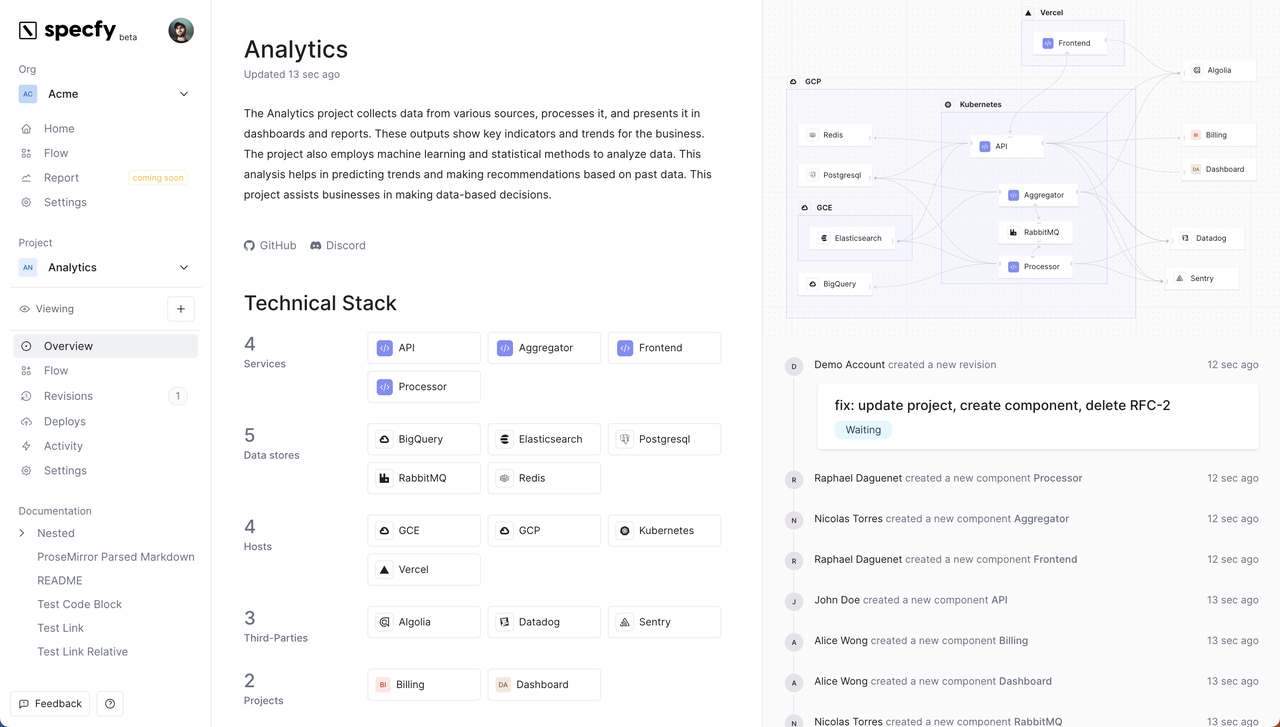The image size is (1280, 727).
Task: Click the Specfy logo icon
Action: (28, 30)
